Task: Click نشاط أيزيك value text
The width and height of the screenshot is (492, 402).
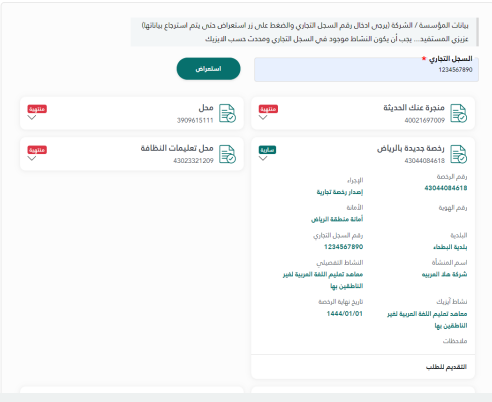Action: pos(427,320)
